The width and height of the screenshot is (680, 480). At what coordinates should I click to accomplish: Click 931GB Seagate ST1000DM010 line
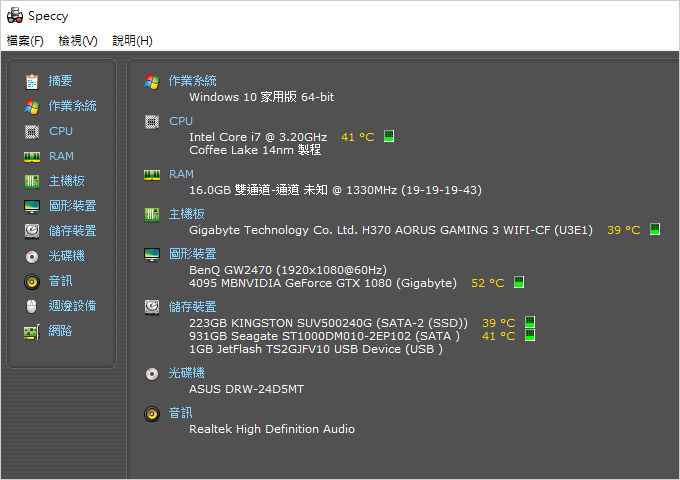324,336
